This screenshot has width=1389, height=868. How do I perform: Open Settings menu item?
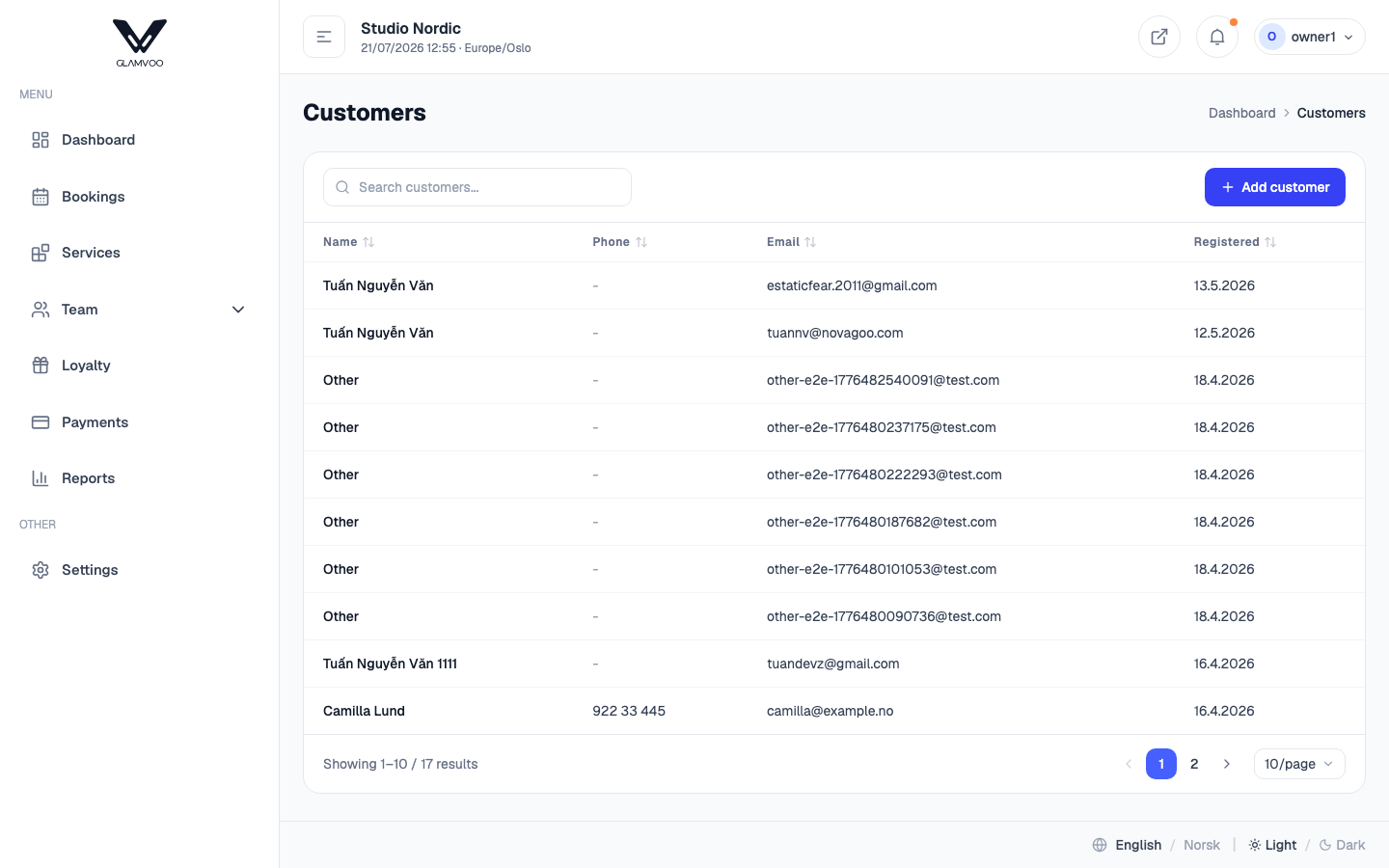[x=140, y=570]
